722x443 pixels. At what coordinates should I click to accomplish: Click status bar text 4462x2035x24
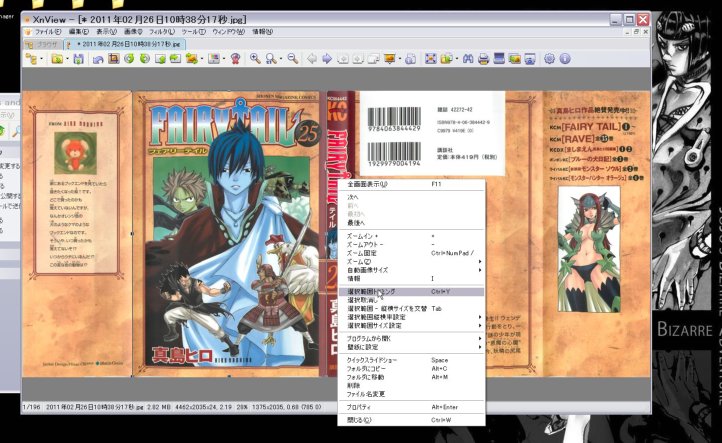coord(194,407)
